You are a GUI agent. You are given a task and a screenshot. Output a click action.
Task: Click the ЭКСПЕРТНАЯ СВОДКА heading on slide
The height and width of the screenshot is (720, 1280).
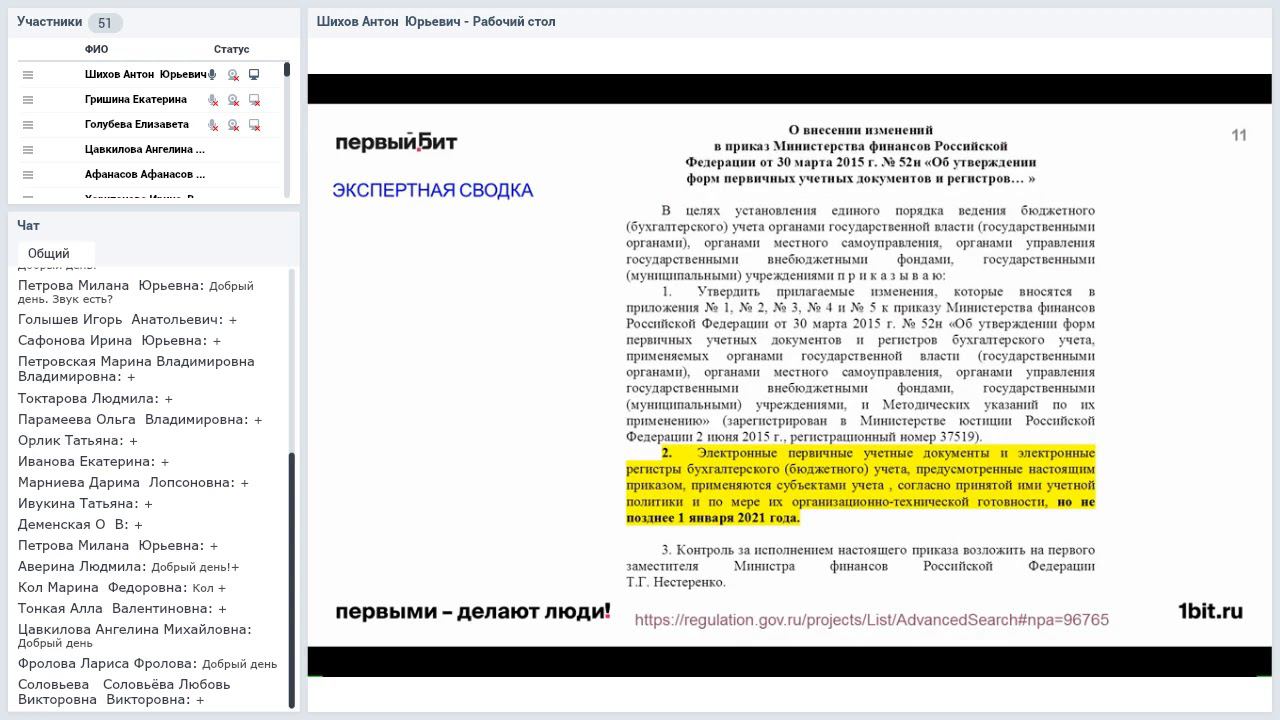point(432,190)
